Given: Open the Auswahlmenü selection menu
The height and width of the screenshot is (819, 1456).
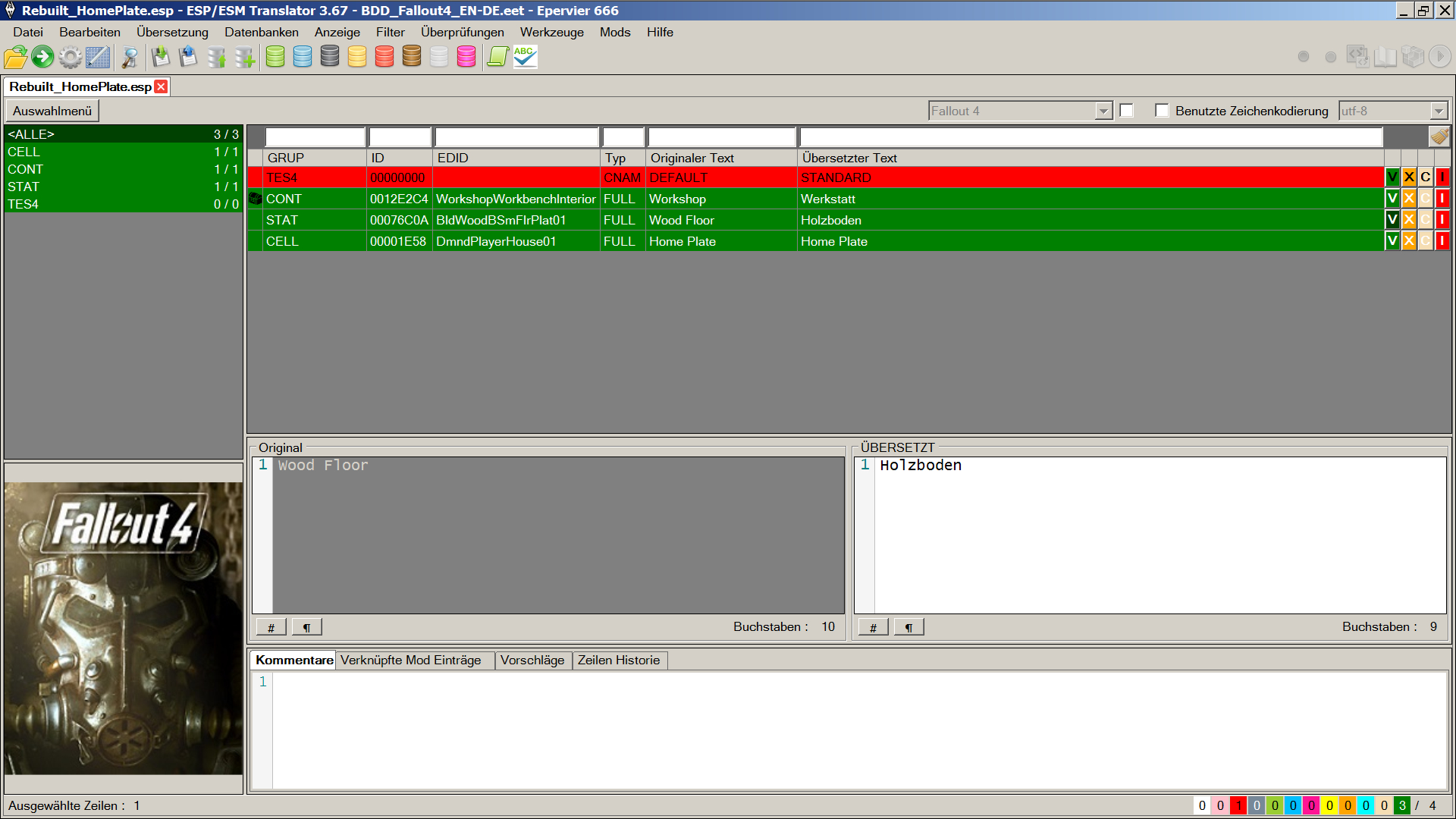Looking at the screenshot, I should (52, 111).
